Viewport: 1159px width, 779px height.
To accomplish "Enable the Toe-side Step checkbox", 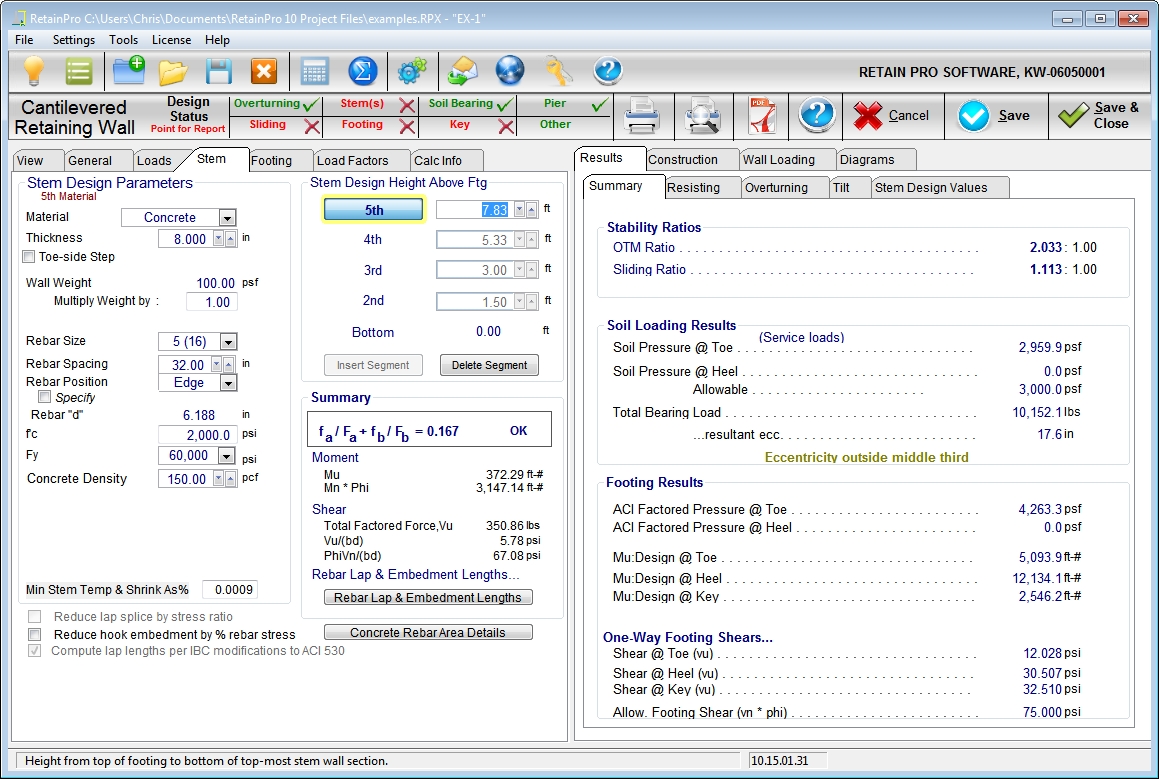I will point(29,257).
